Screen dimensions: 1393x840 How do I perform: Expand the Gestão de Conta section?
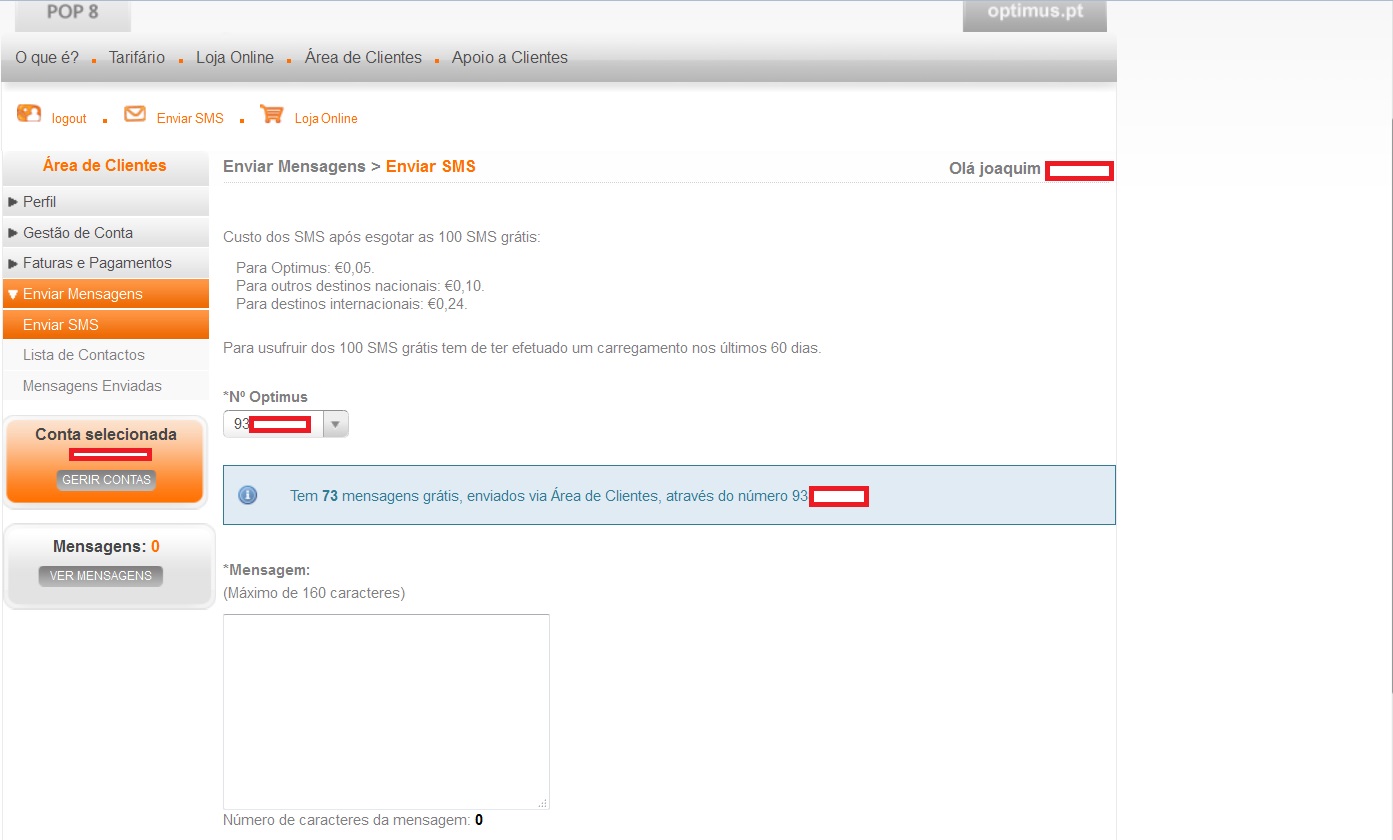pyautogui.click(x=106, y=233)
